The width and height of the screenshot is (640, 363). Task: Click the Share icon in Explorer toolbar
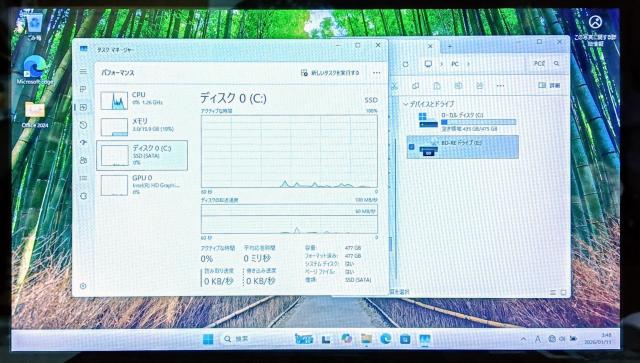pyautogui.click(x=479, y=86)
